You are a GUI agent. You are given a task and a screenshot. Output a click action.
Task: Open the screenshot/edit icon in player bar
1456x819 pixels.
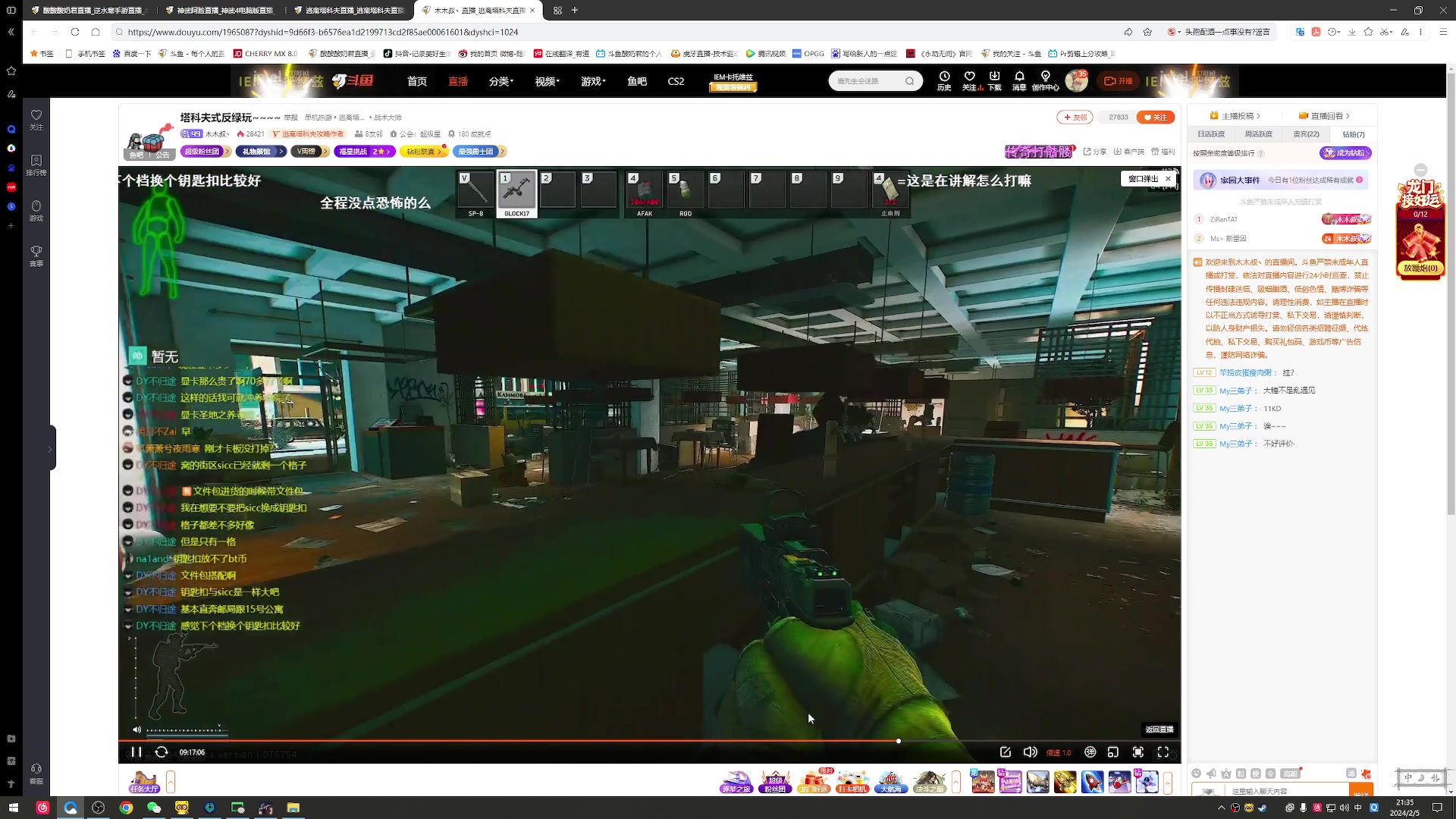[x=1006, y=752]
